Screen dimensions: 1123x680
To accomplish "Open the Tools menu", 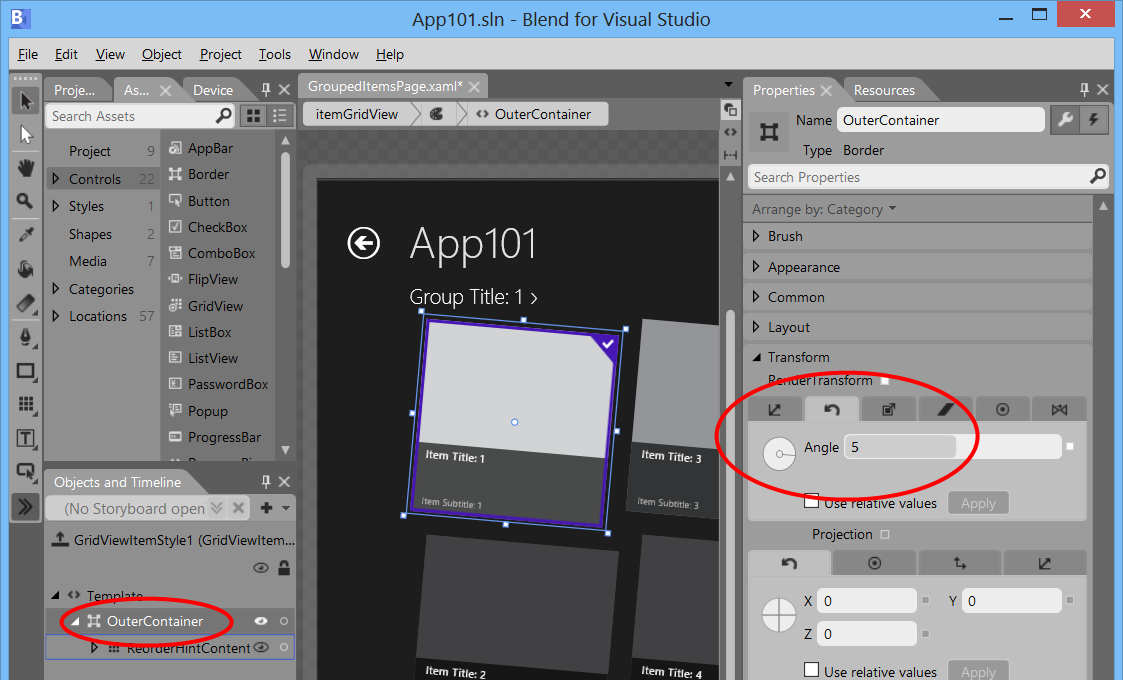I will pyautogui.click(x=275, y=54).
